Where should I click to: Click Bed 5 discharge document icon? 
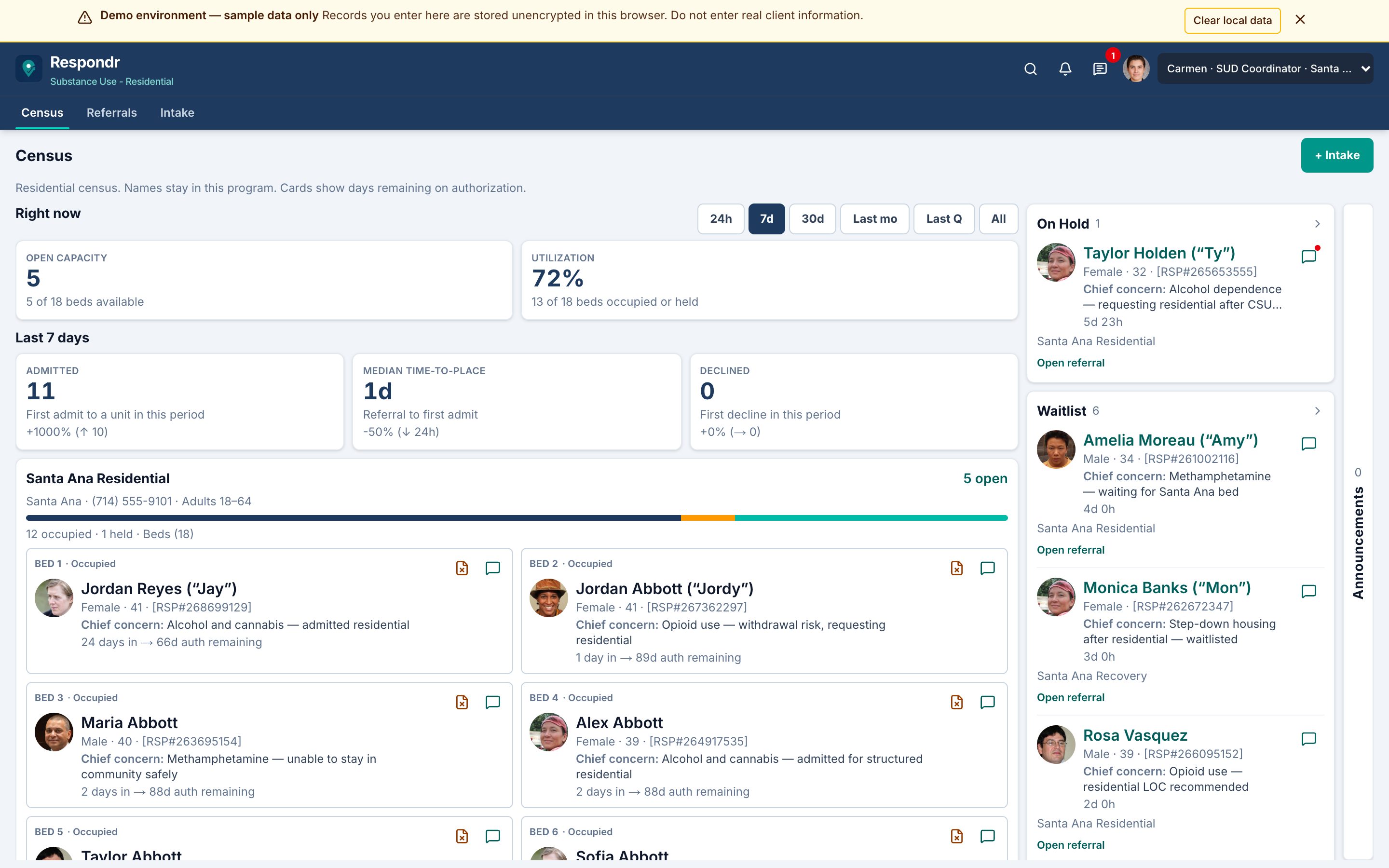coord(462,836)
